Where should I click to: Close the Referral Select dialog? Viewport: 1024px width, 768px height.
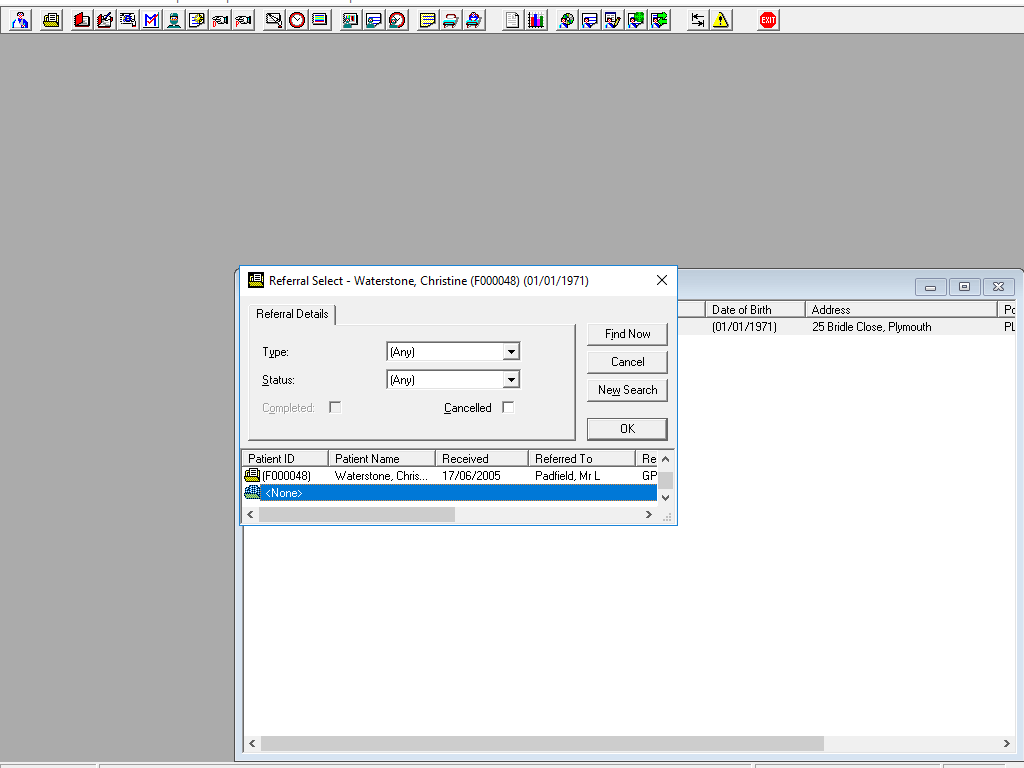[662, 280]
